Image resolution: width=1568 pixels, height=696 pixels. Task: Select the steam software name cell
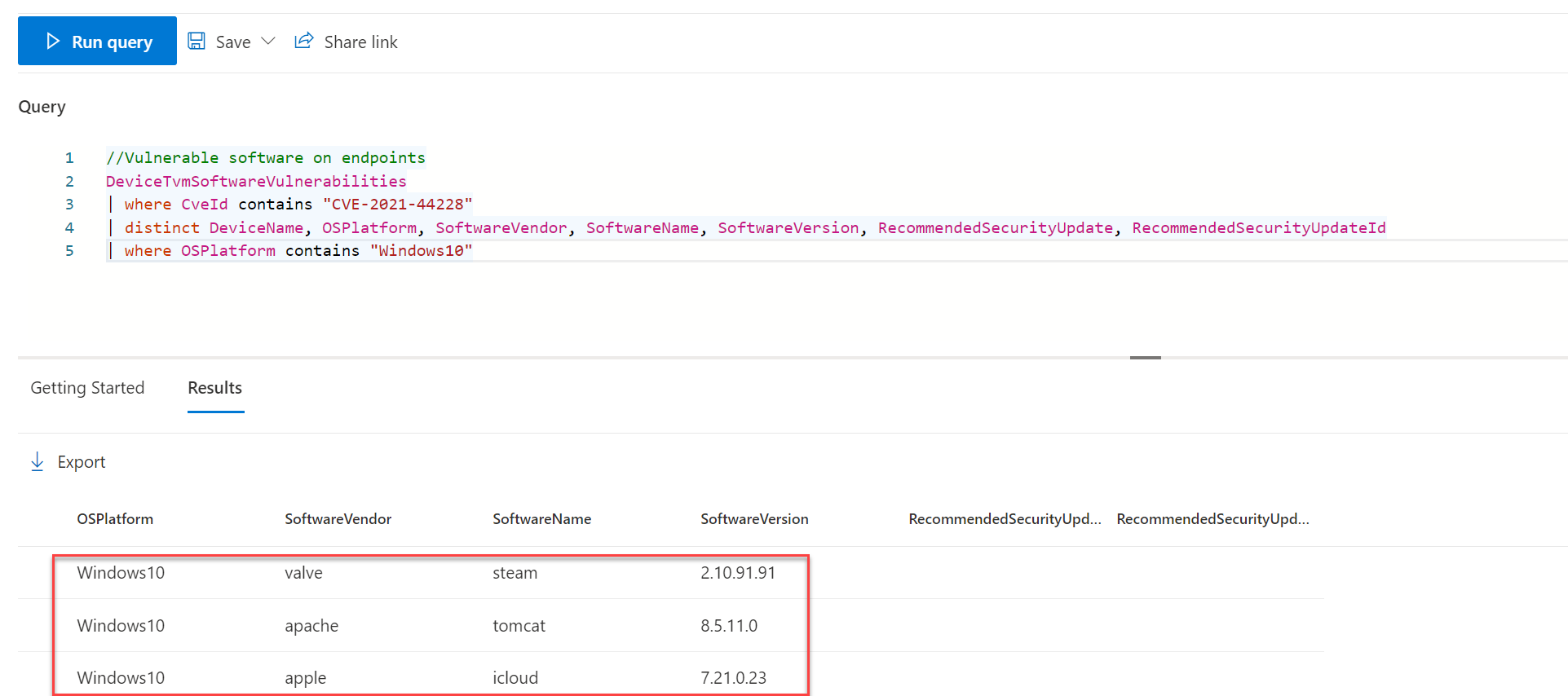pyautogui.click(x=515, y=573)
